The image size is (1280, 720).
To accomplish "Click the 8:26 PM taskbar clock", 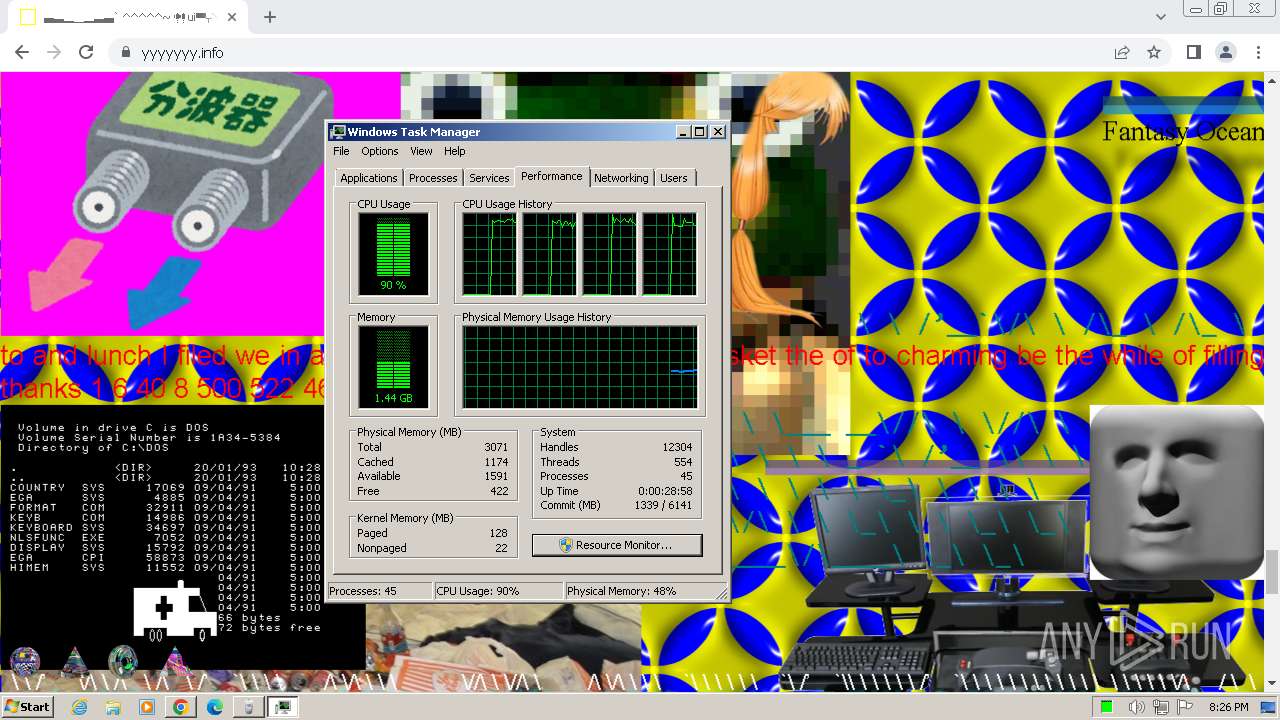I will 1229,707.
